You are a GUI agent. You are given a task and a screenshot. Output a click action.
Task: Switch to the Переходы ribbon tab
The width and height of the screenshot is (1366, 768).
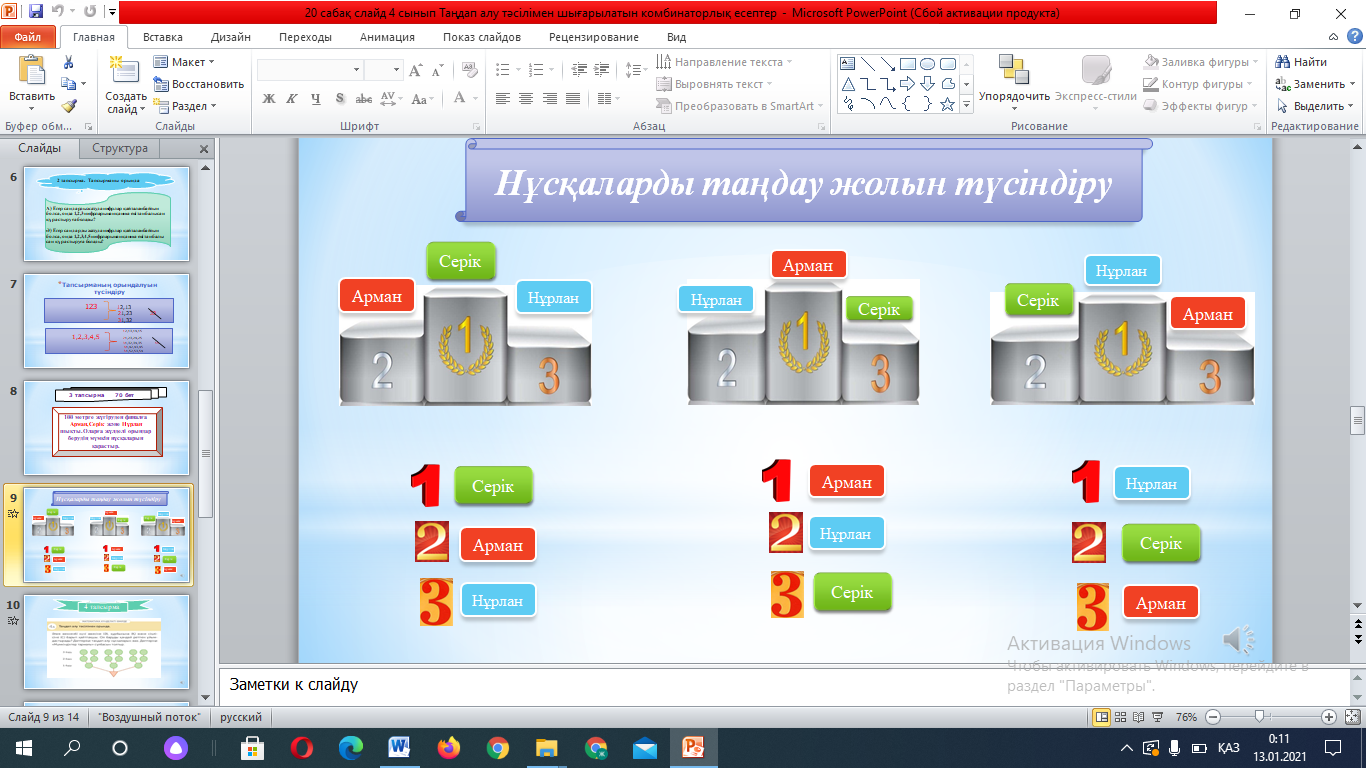coord(305,37)
